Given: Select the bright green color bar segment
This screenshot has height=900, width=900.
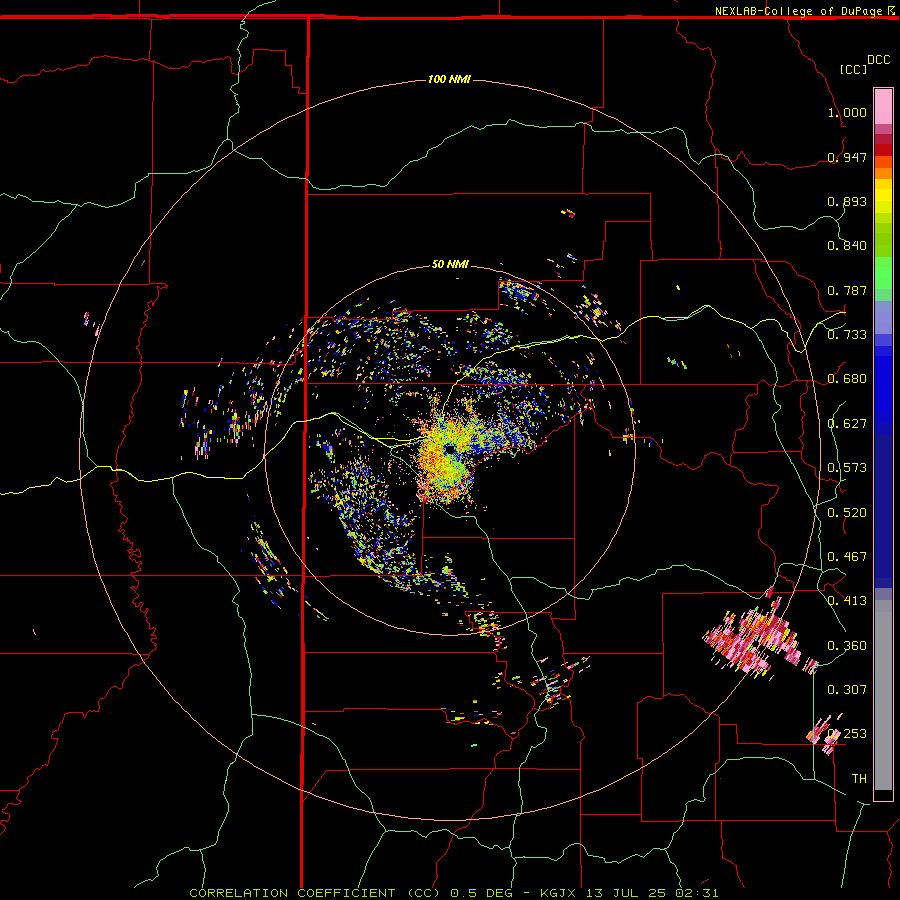Looking at the screenshot, I should click(x=883, y=273).
